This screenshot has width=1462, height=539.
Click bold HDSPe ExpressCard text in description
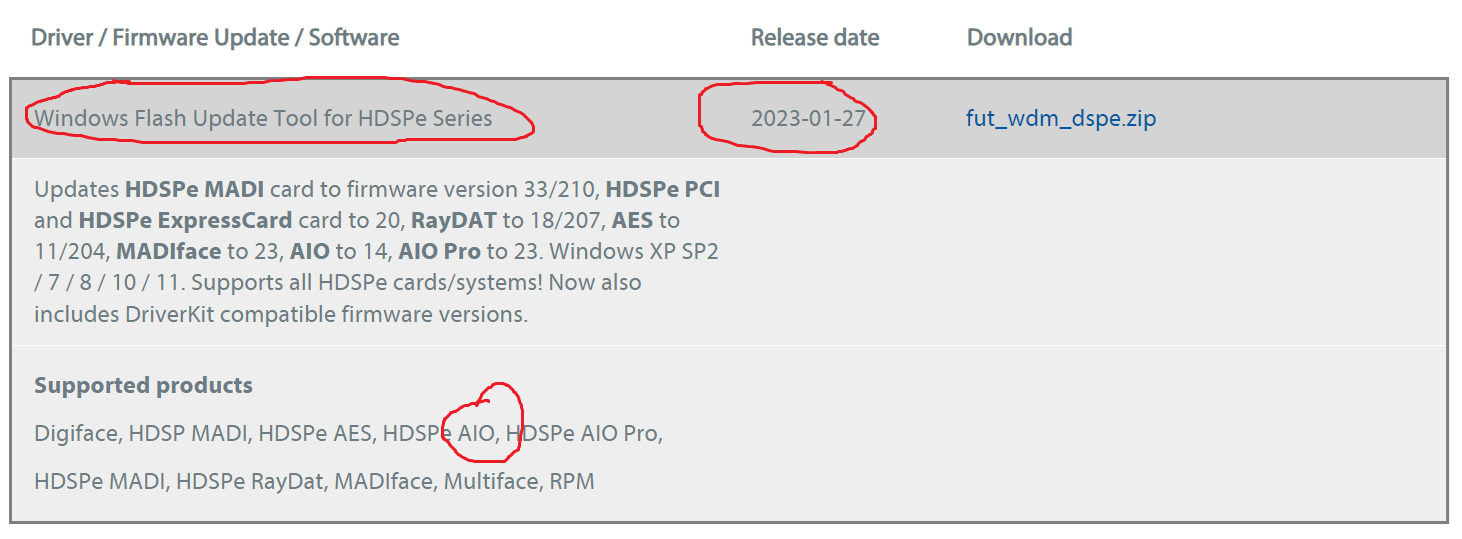tap(185, 220)
